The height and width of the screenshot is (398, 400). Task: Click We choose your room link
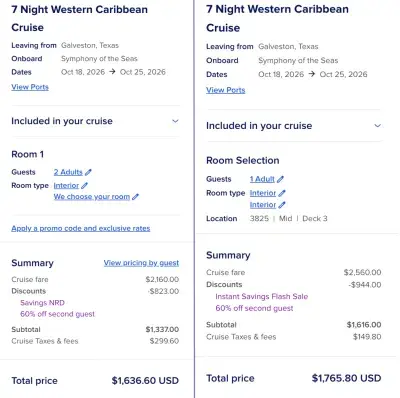point(92,197)
